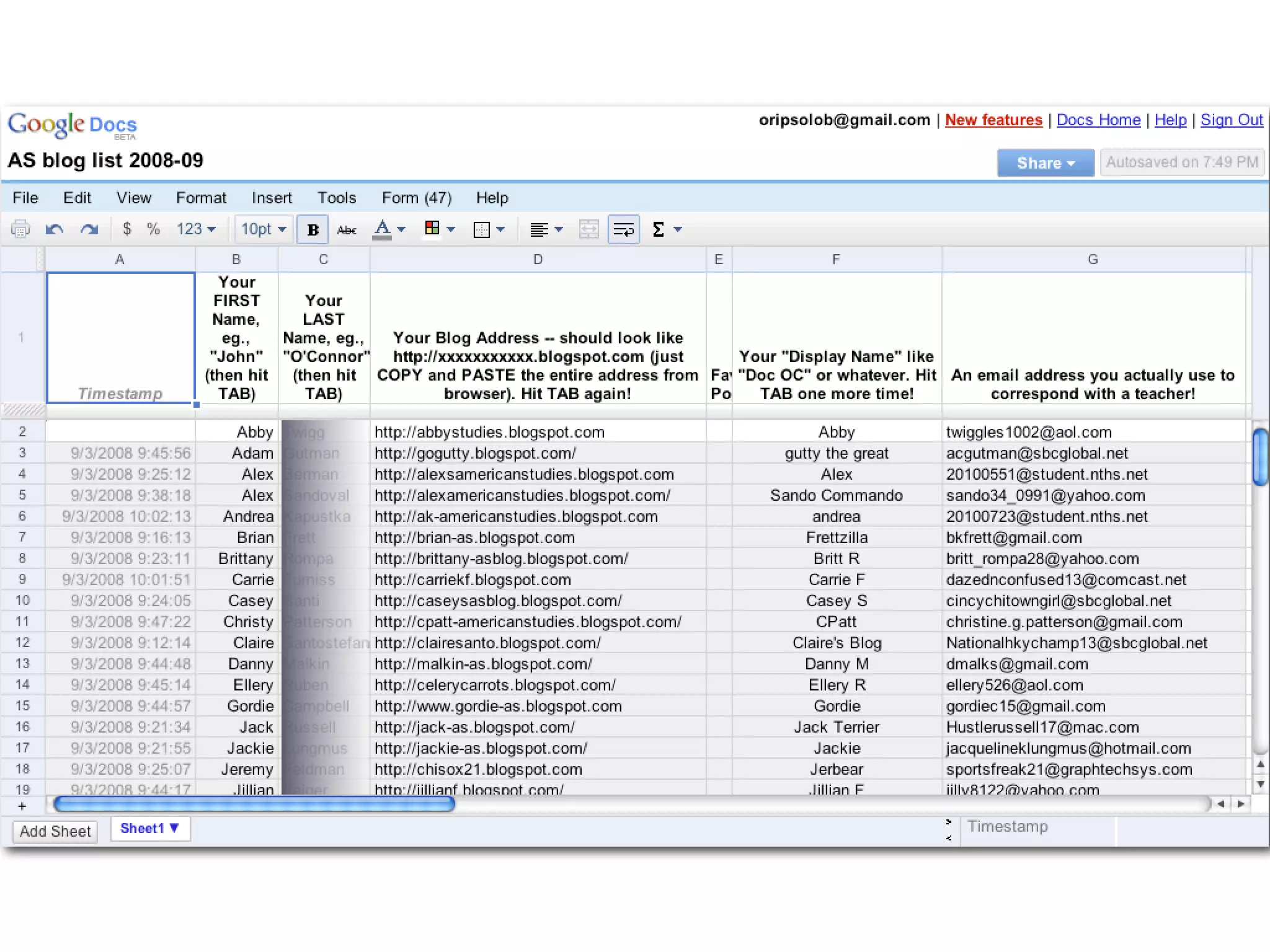
Task: Select column D header
Action: (x=538, y=260)
